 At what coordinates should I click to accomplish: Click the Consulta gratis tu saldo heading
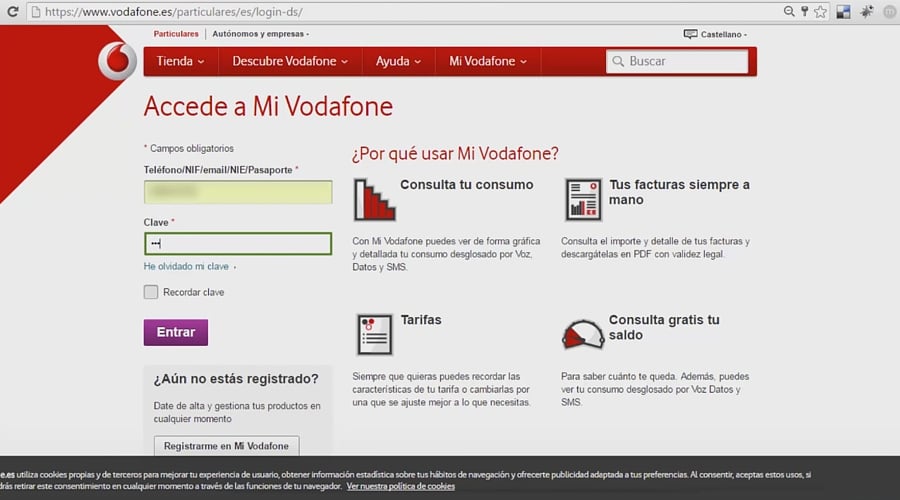[x=664, y=327]
